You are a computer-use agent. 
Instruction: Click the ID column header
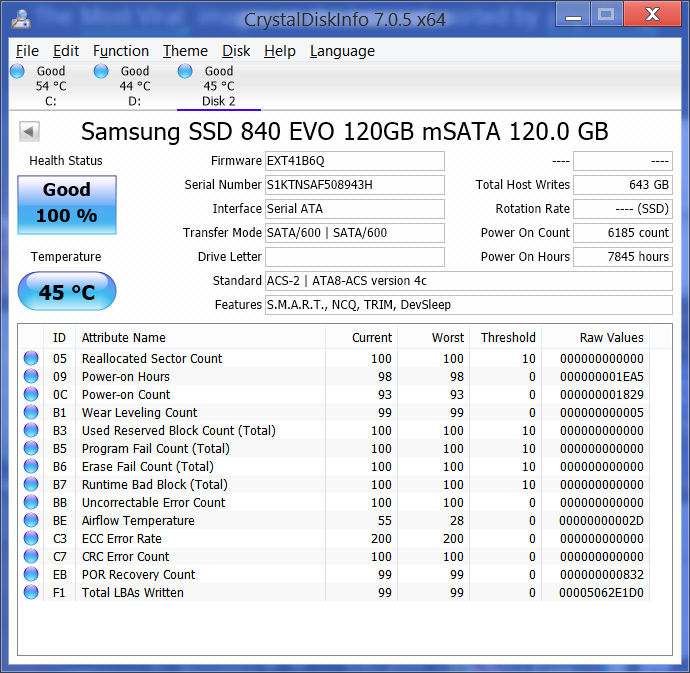click(59, 338)
